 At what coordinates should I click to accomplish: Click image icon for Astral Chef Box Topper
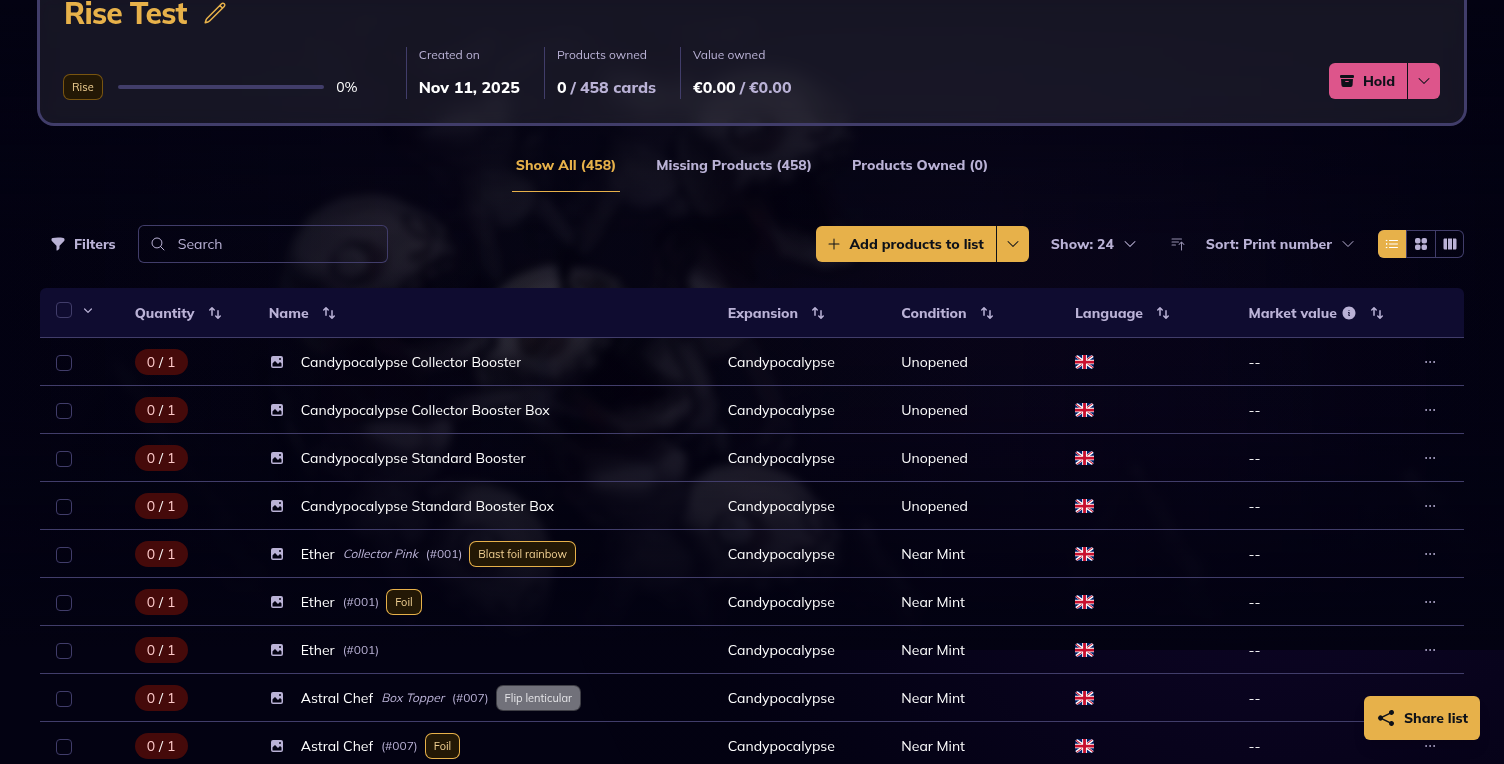pos(277,698)
